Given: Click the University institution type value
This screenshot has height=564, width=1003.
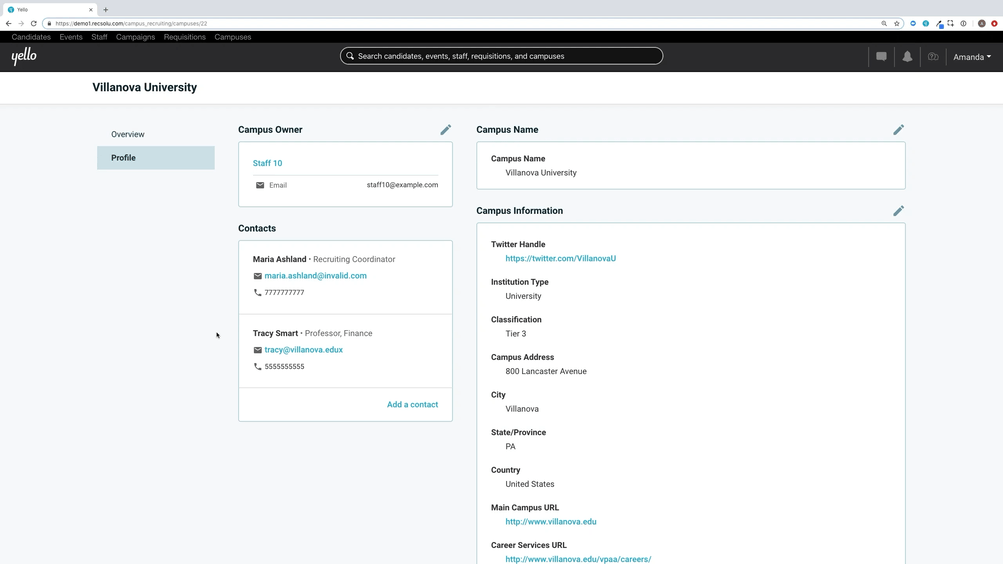Looking at the screenshot, I should [523, 296].
